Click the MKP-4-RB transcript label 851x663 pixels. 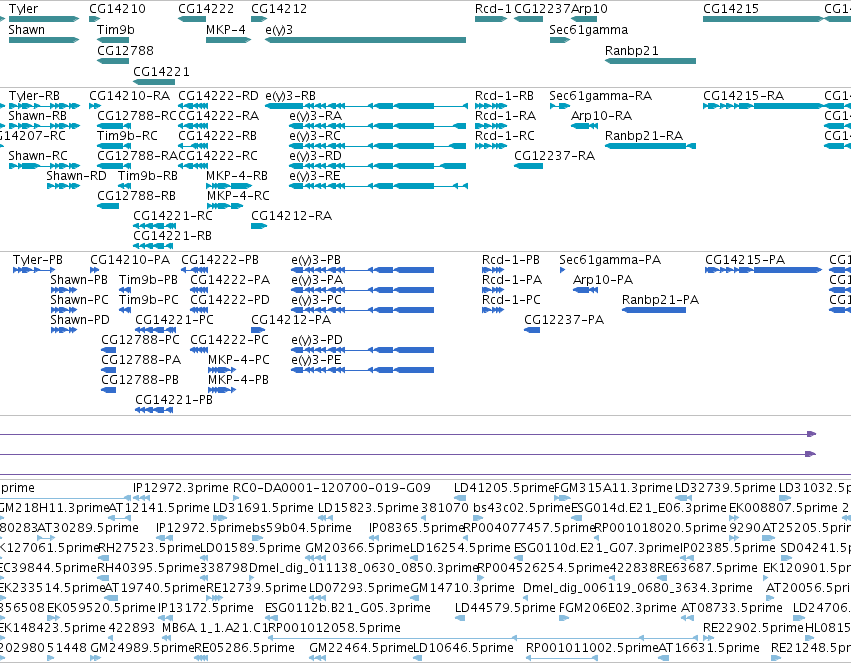tap(237, 176)
